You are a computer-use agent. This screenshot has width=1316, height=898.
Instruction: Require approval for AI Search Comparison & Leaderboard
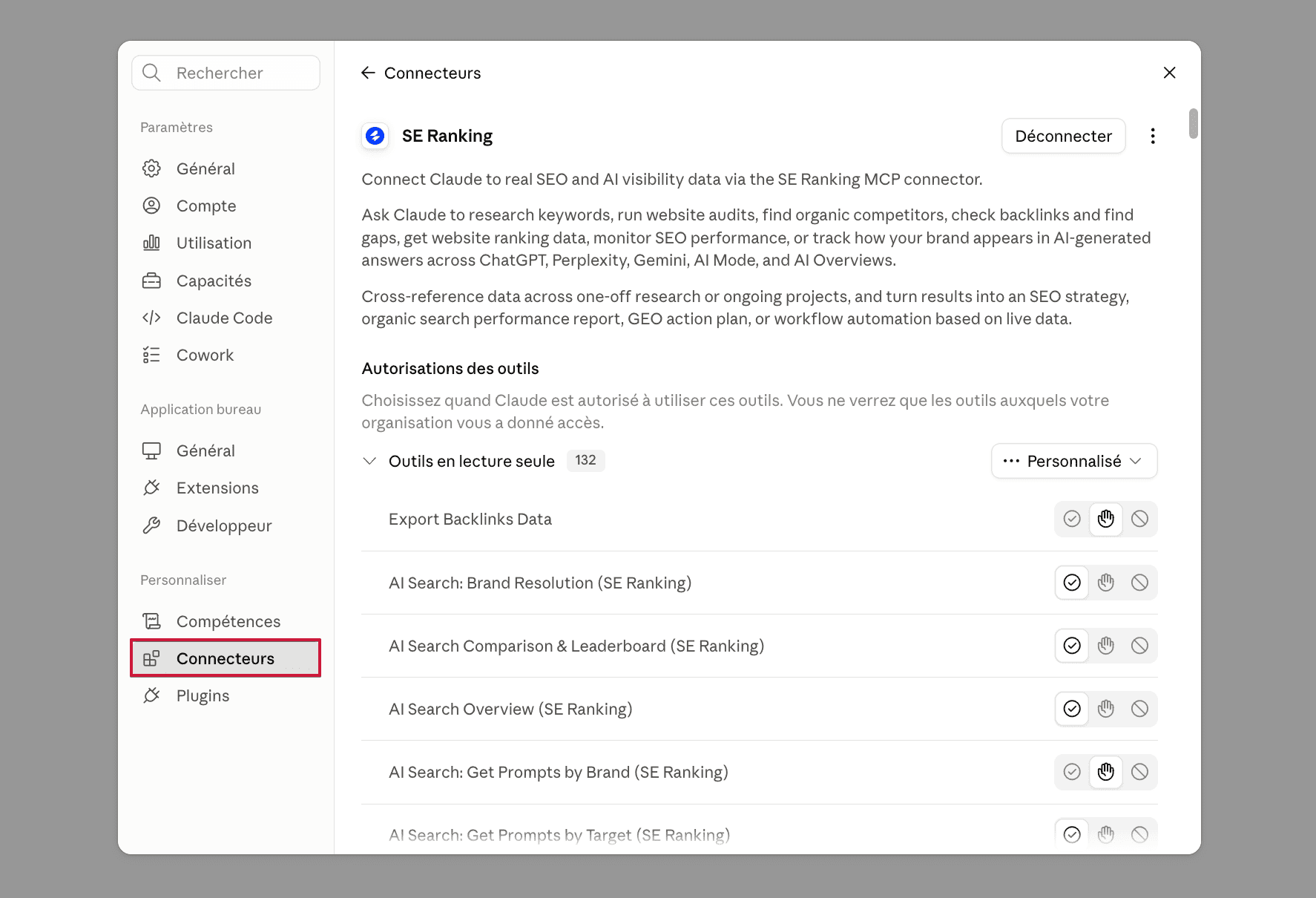(1106, 646)
